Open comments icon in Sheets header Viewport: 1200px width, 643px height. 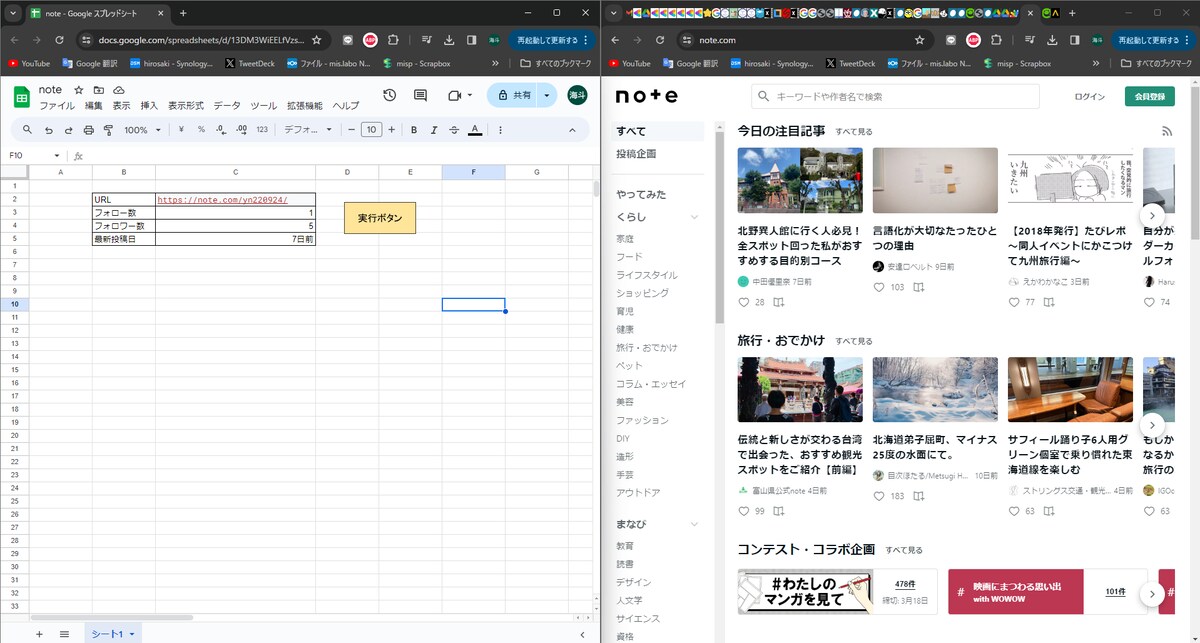click(420, 95)
